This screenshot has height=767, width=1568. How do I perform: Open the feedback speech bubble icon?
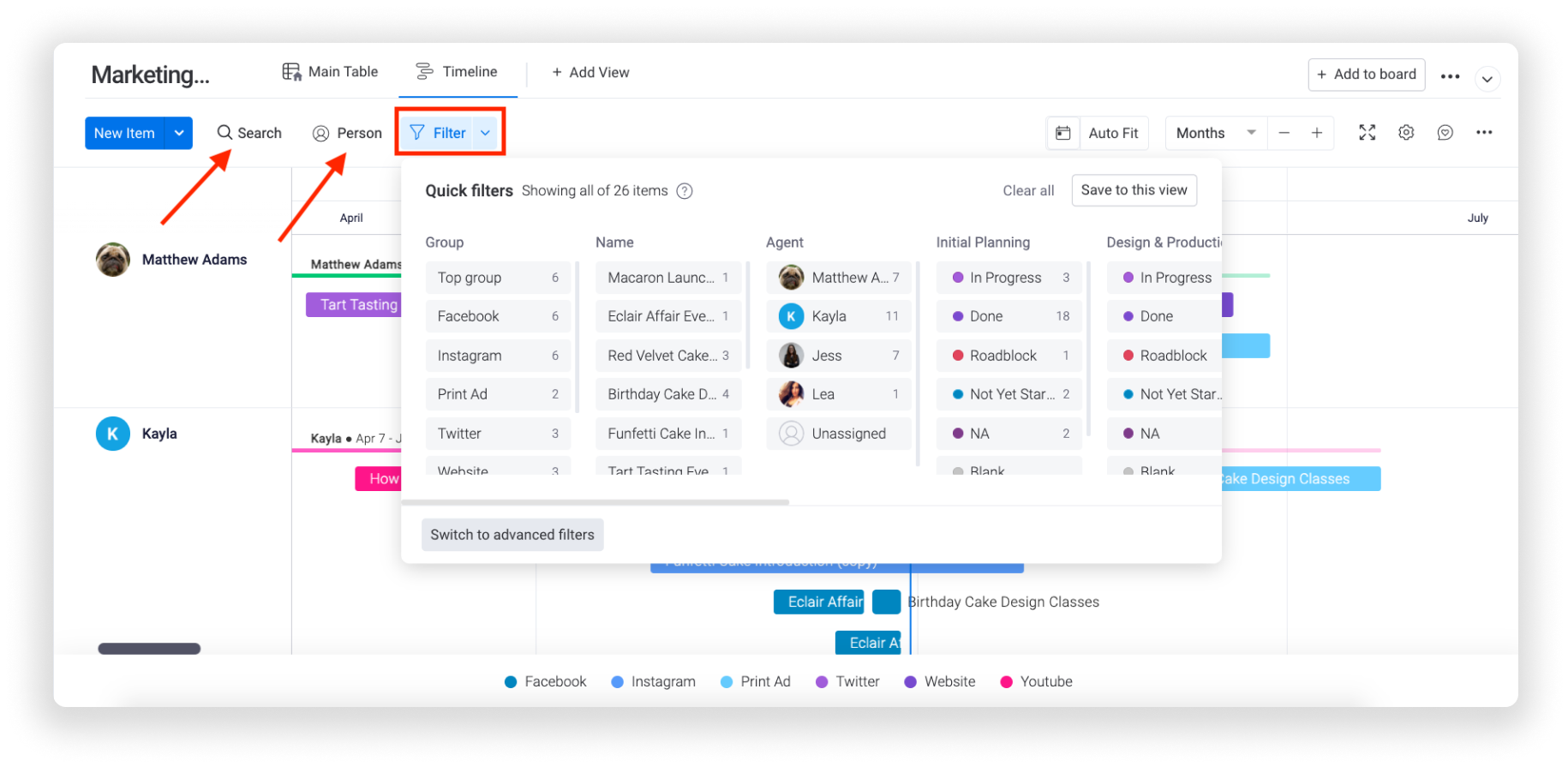(x=1445, y=133)
